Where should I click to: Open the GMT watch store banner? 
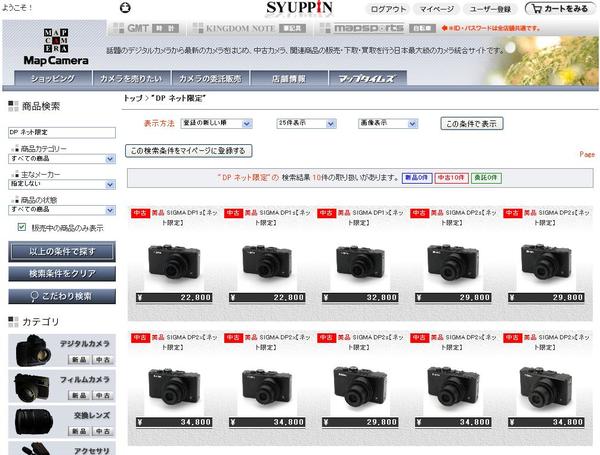[146, 28]
